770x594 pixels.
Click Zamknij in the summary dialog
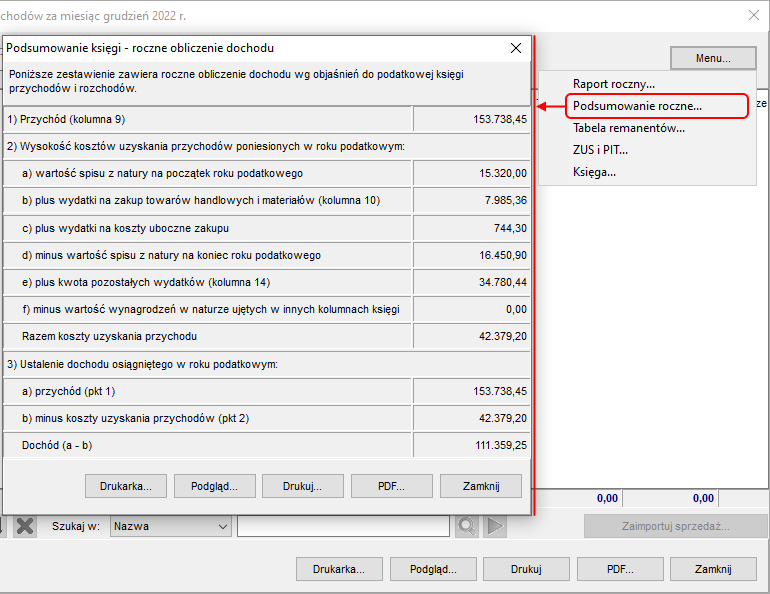point(481,486)
